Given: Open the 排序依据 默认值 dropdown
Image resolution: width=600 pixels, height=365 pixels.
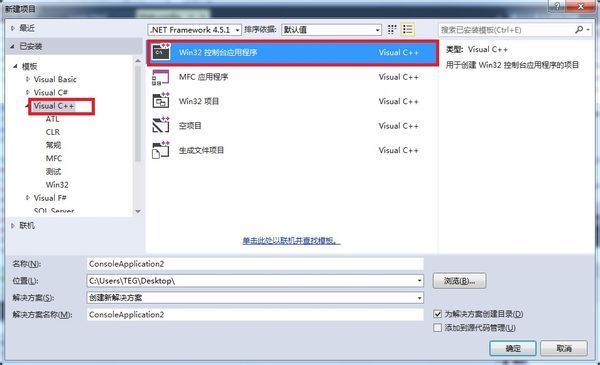Looking at the screenshot, I should coord(378,30).
